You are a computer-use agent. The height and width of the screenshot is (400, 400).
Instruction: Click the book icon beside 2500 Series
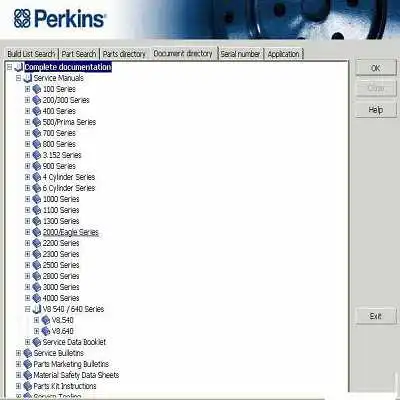[x=37, y=265]
